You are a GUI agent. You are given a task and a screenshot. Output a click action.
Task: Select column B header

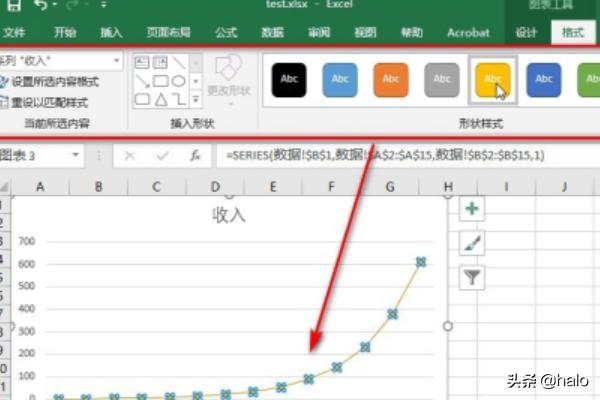pyautogui.click(x=98, y=186)
